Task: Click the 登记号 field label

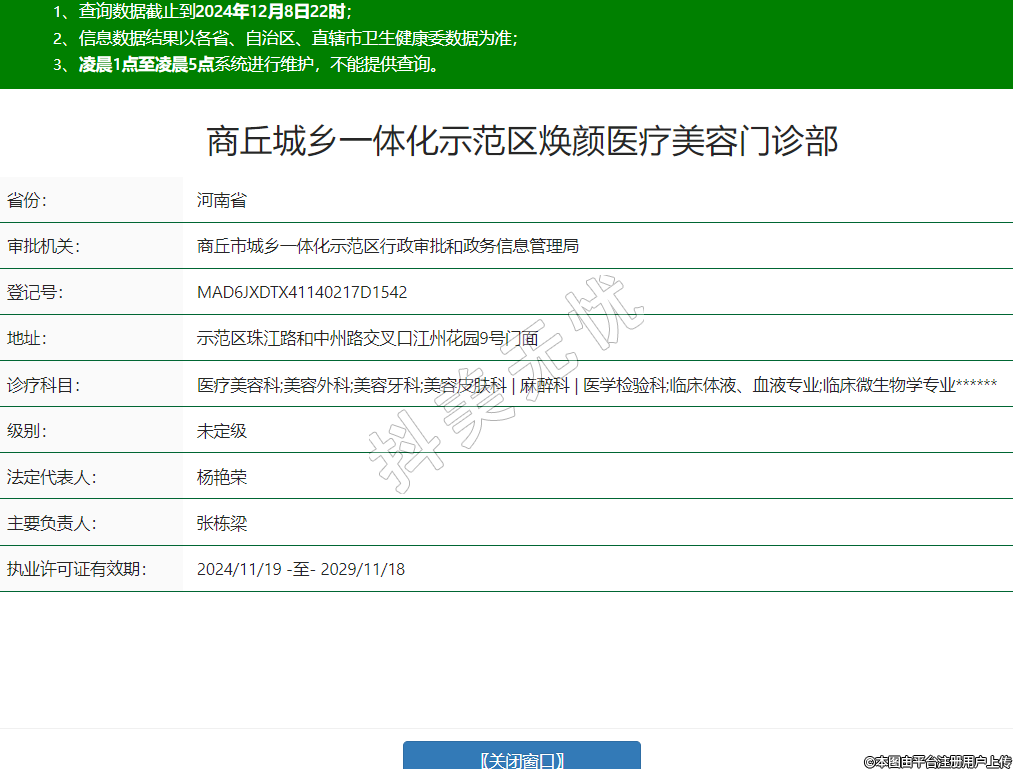Action: coord(35,292)
